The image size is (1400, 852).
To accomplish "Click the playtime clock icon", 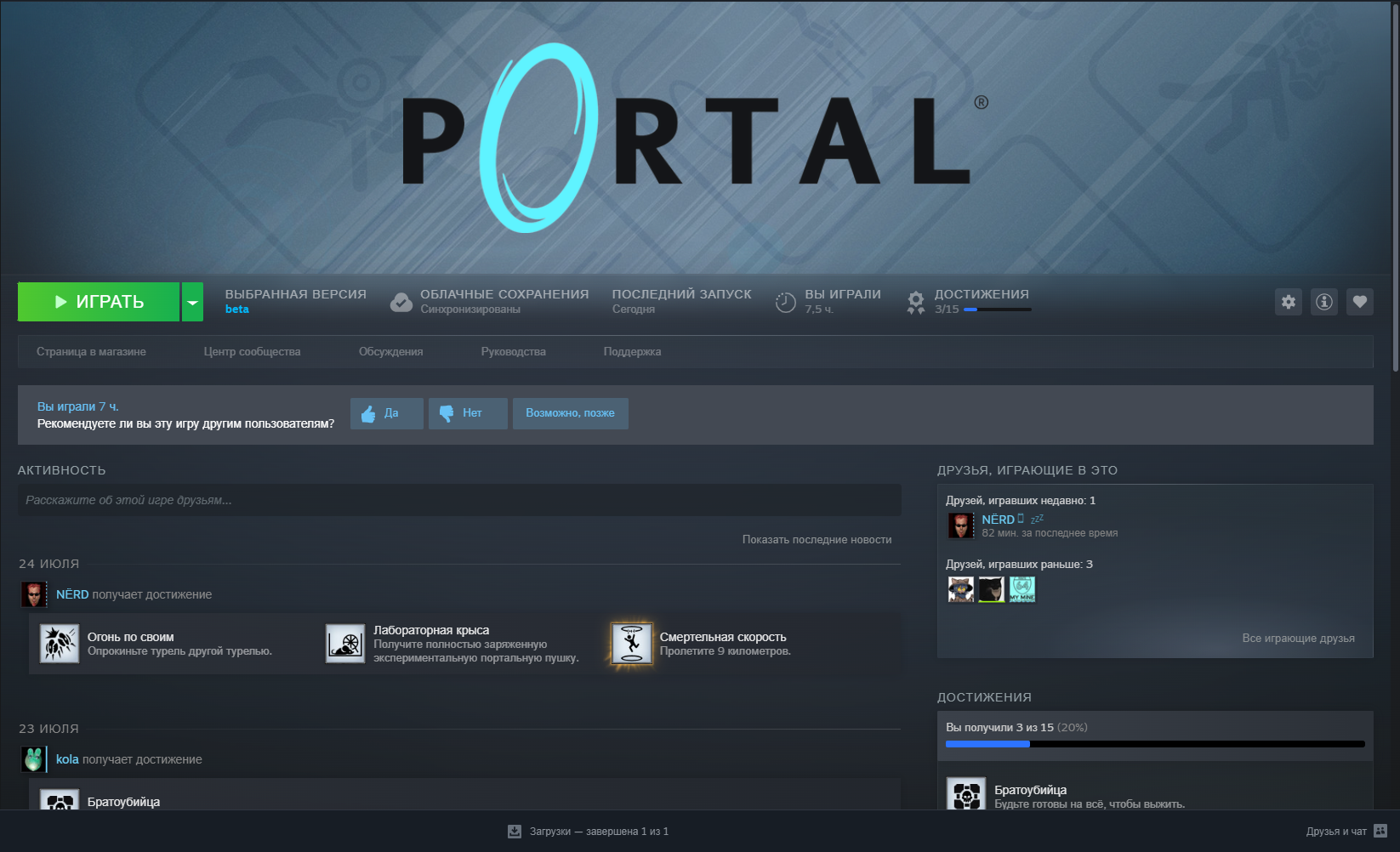I will 786,302.
